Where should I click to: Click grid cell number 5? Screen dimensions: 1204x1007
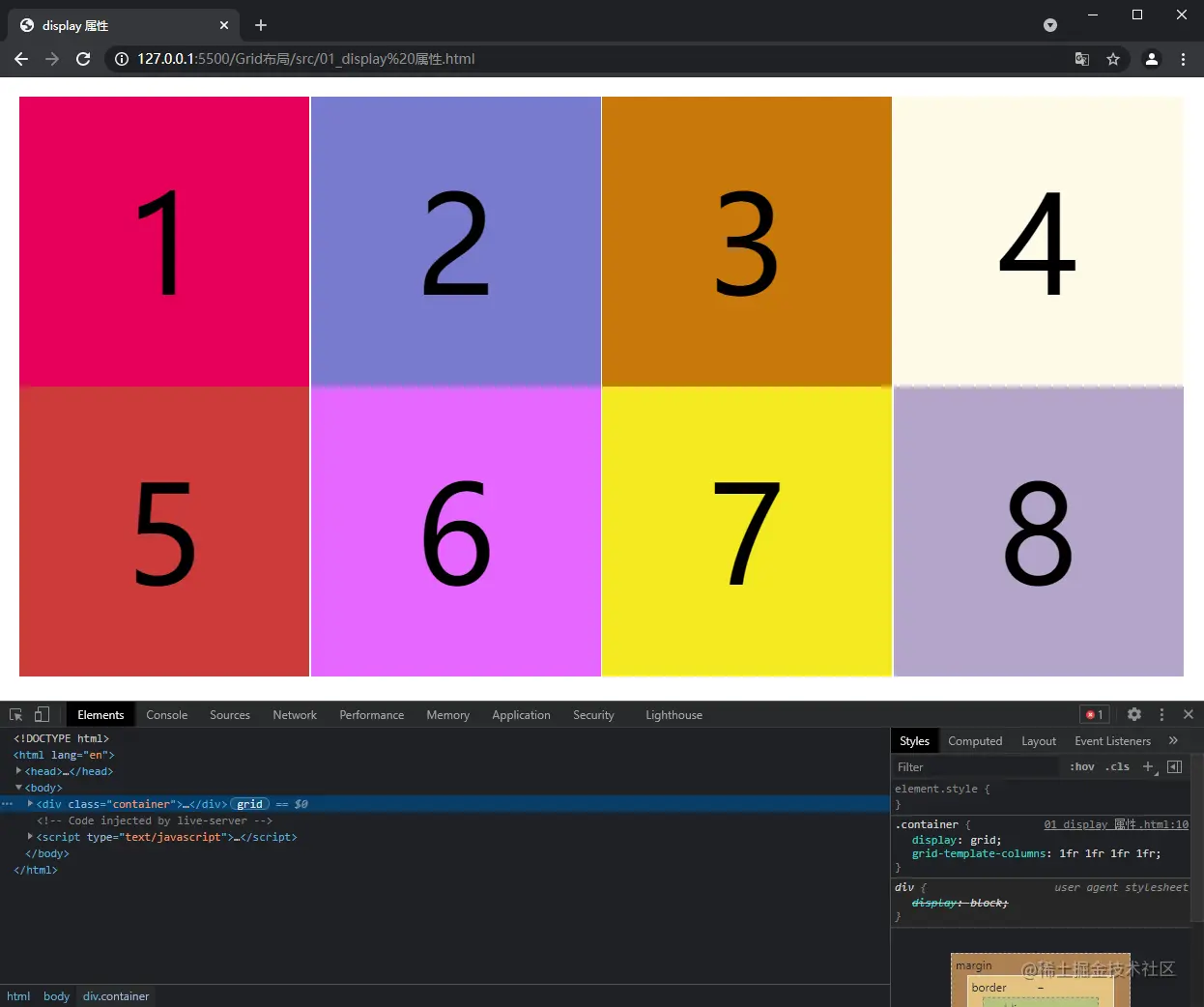[x=164, y=532]
